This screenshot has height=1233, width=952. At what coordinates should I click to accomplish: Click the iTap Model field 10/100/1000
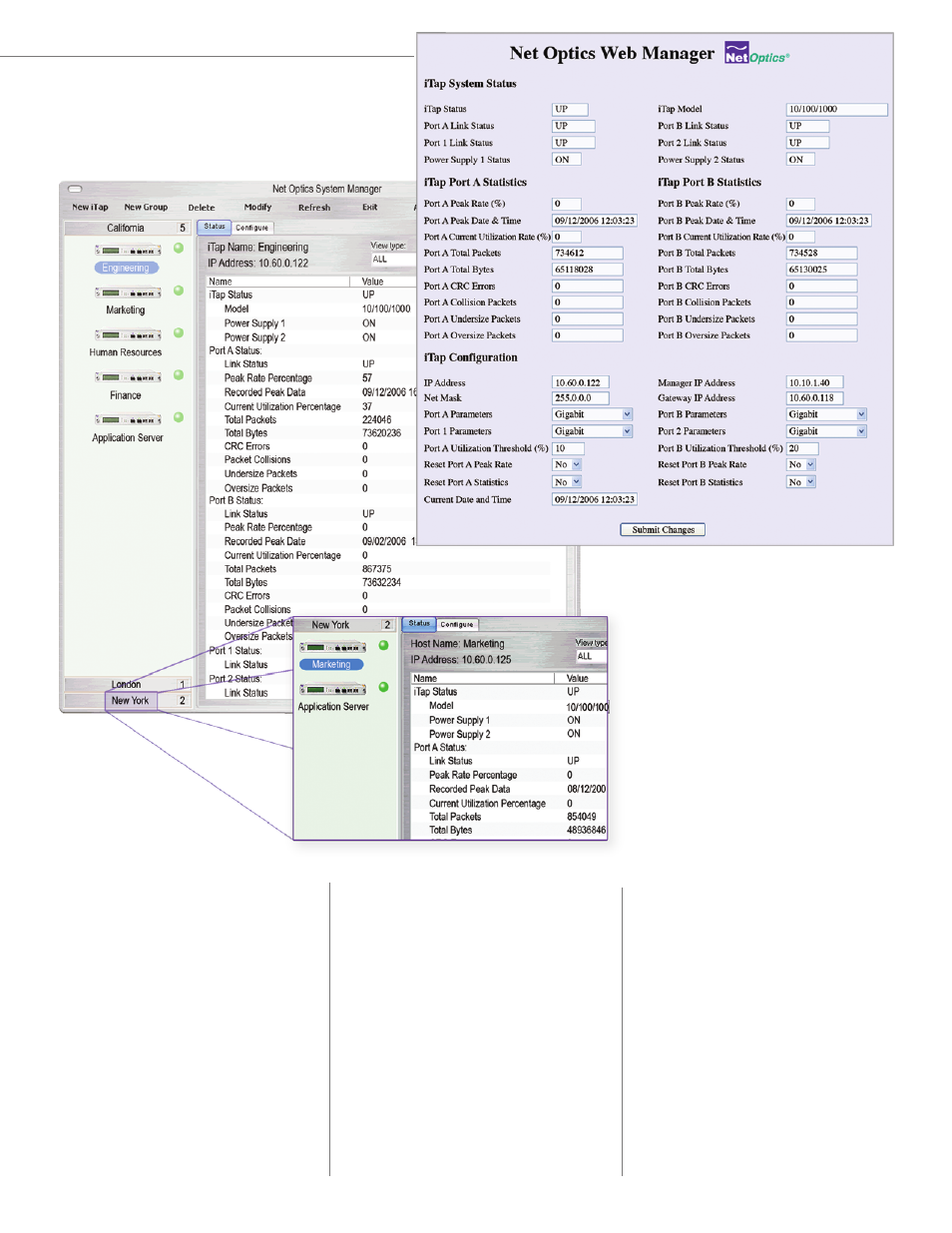(836, 109)
